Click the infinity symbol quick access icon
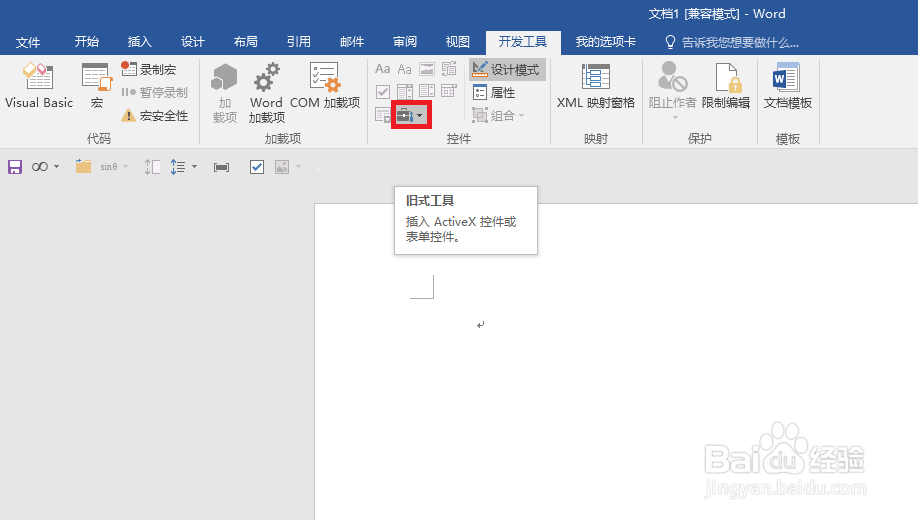 pos(40,167)
